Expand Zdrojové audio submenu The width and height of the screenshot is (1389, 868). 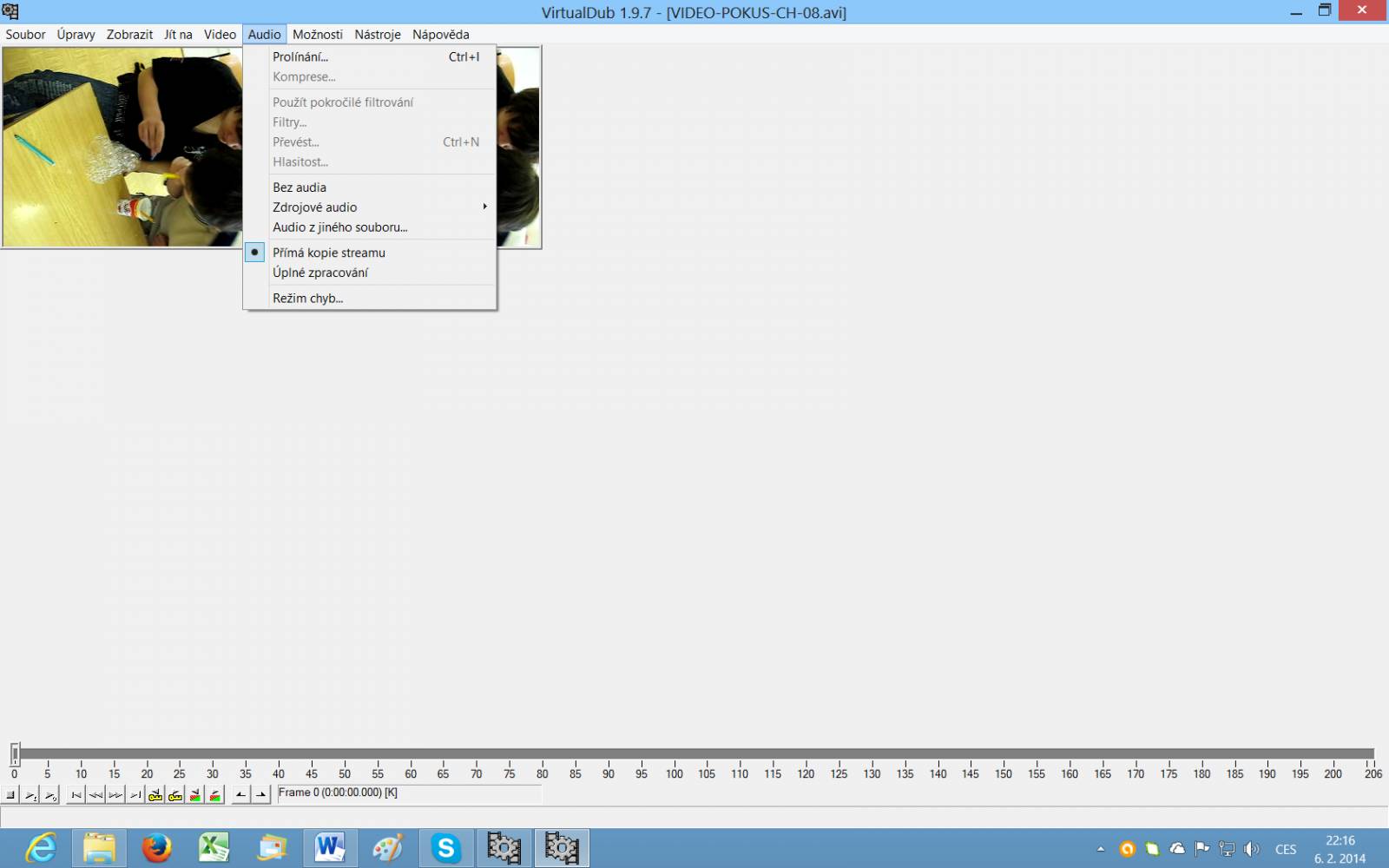pos(371,207)
